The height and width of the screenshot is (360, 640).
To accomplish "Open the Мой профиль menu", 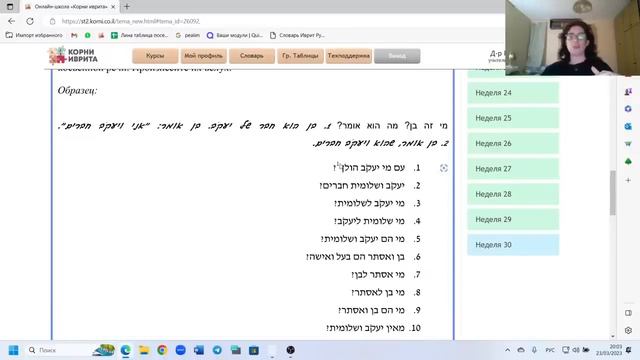I will click(203, 56).
